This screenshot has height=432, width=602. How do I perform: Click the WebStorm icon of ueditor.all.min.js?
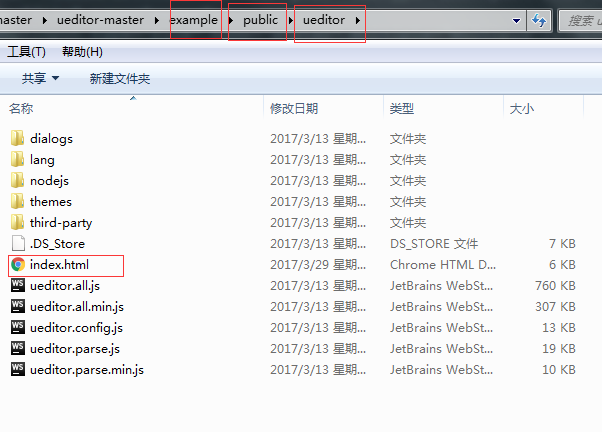[18, 306]
